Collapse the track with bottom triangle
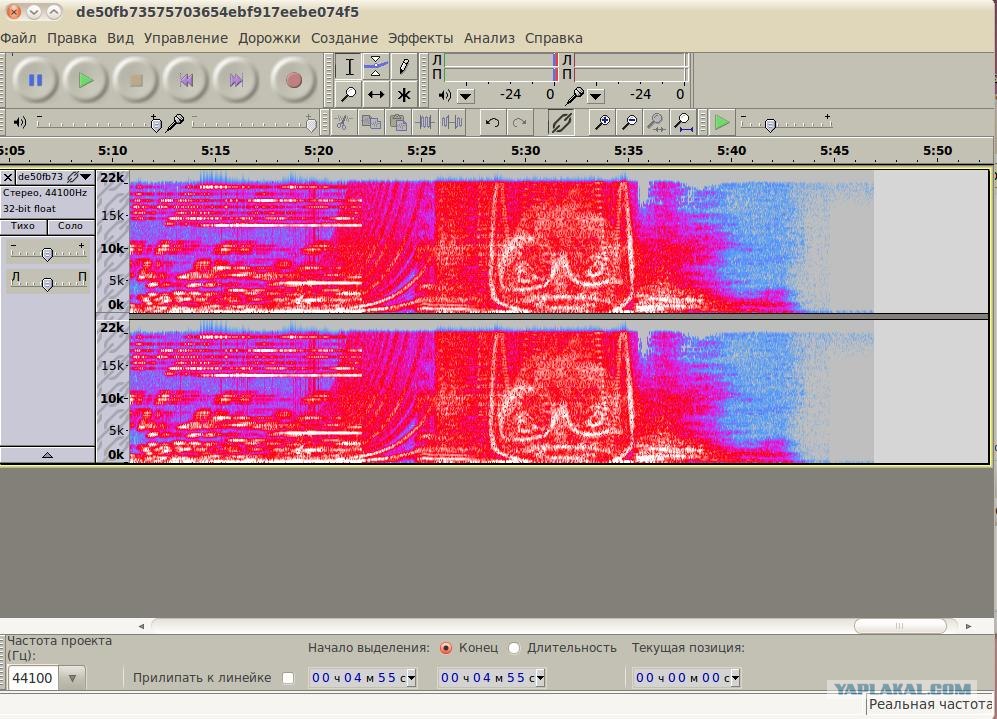The height and width of the screenshot is (719, 997). tap(47, 455)
